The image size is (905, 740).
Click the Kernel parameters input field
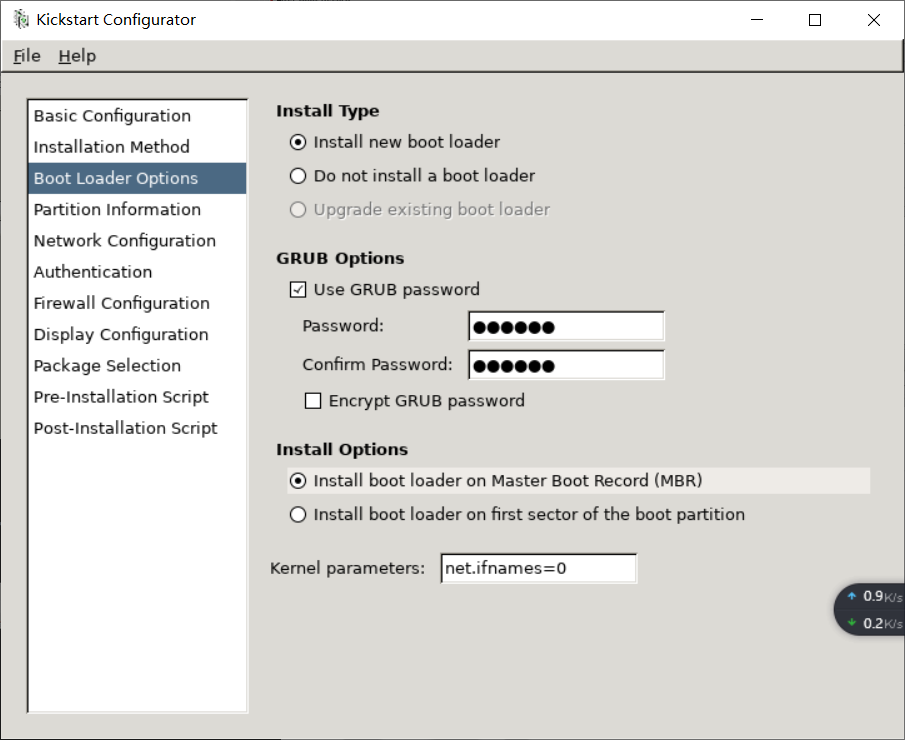pos(538,568)
